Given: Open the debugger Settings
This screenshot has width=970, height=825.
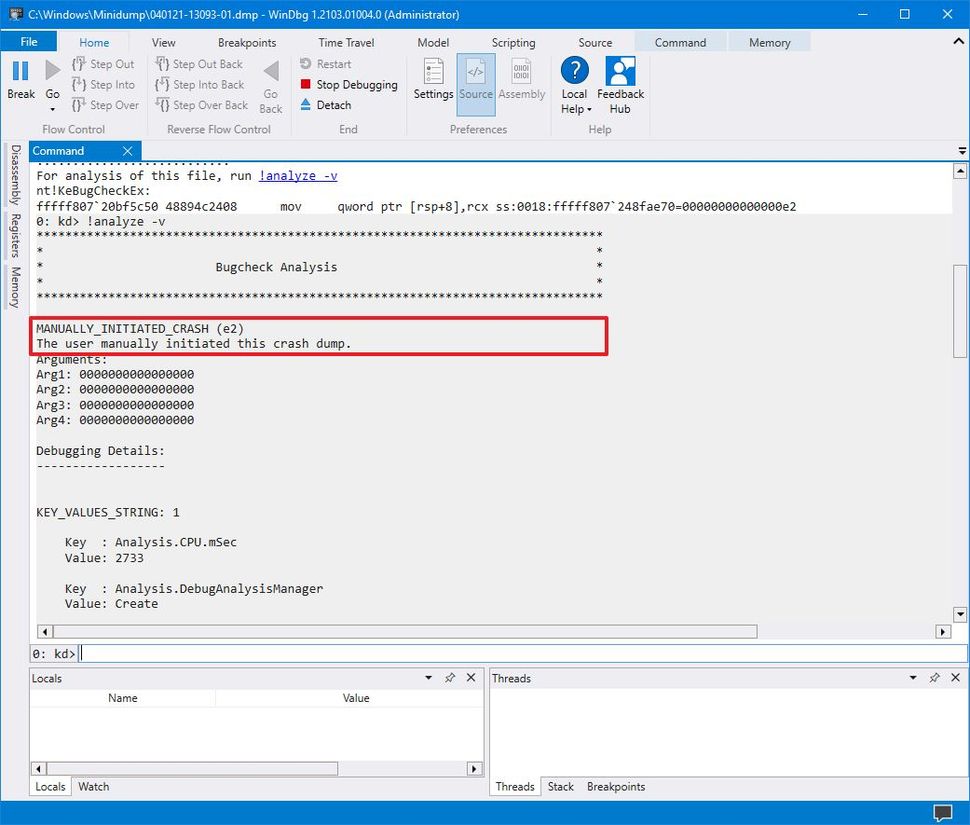Looking at the screenshot, I should tap(433, 82).
